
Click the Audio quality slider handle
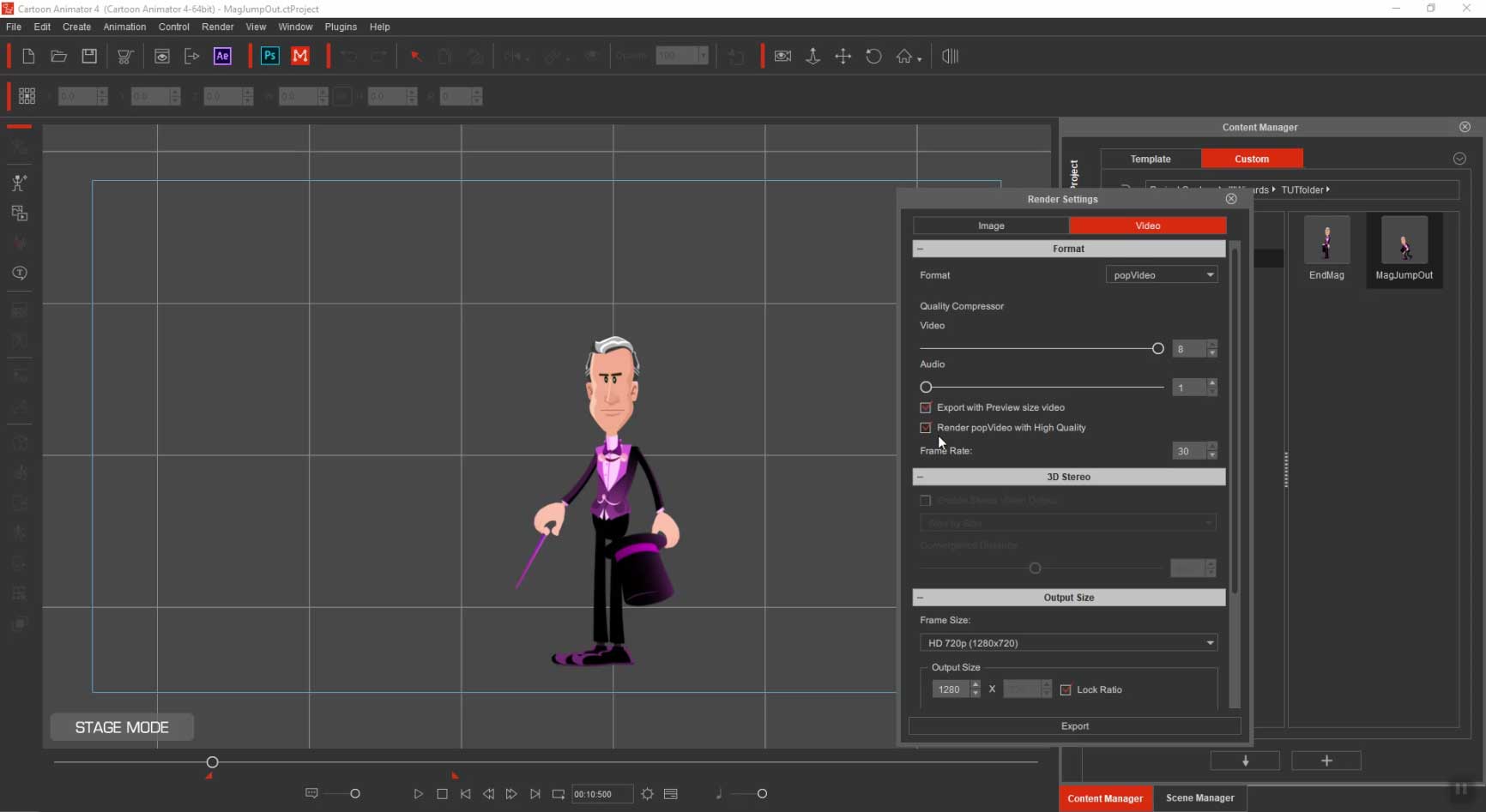[926, 388]
